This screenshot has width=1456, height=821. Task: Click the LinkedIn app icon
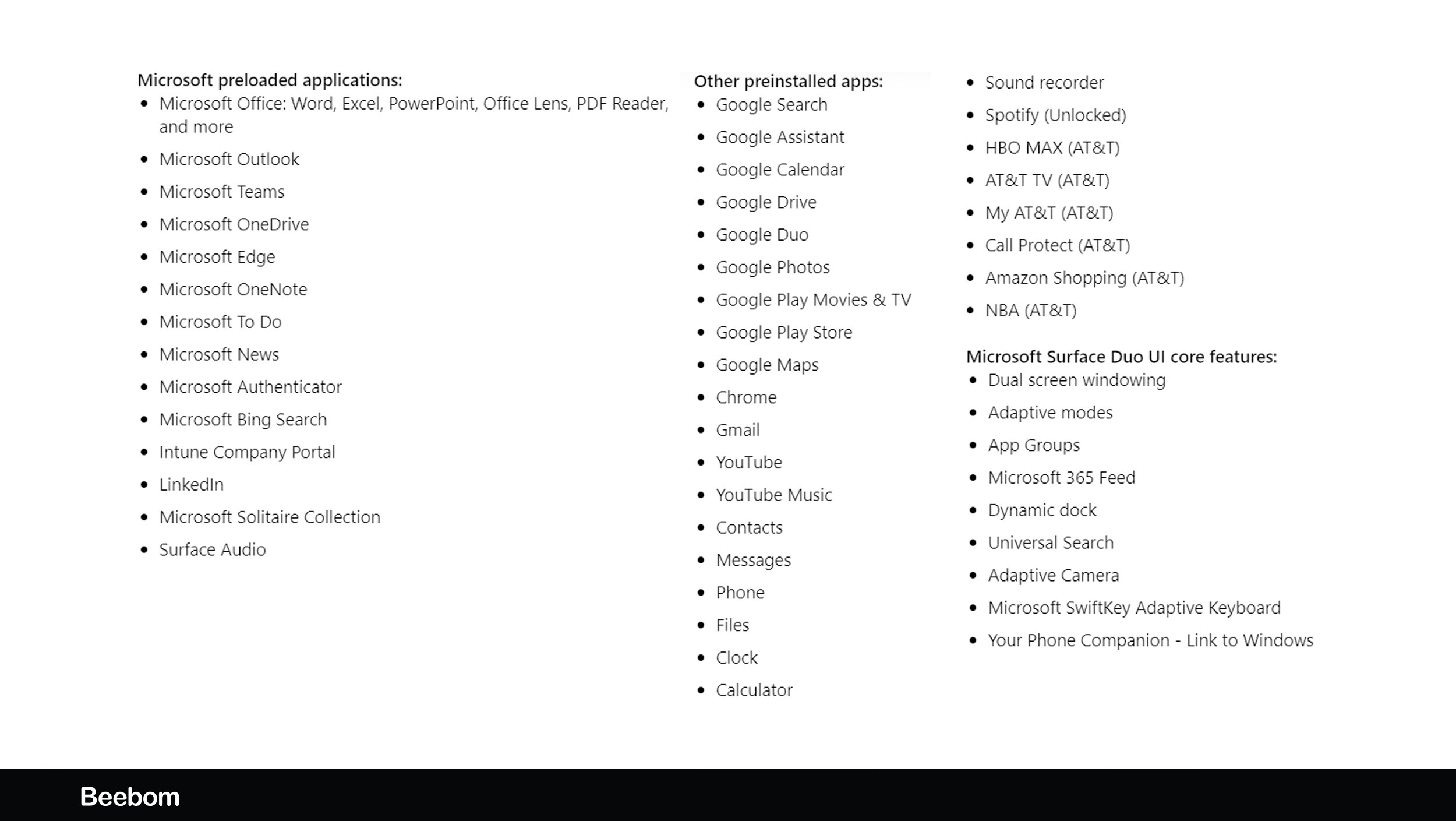point(191,484)
